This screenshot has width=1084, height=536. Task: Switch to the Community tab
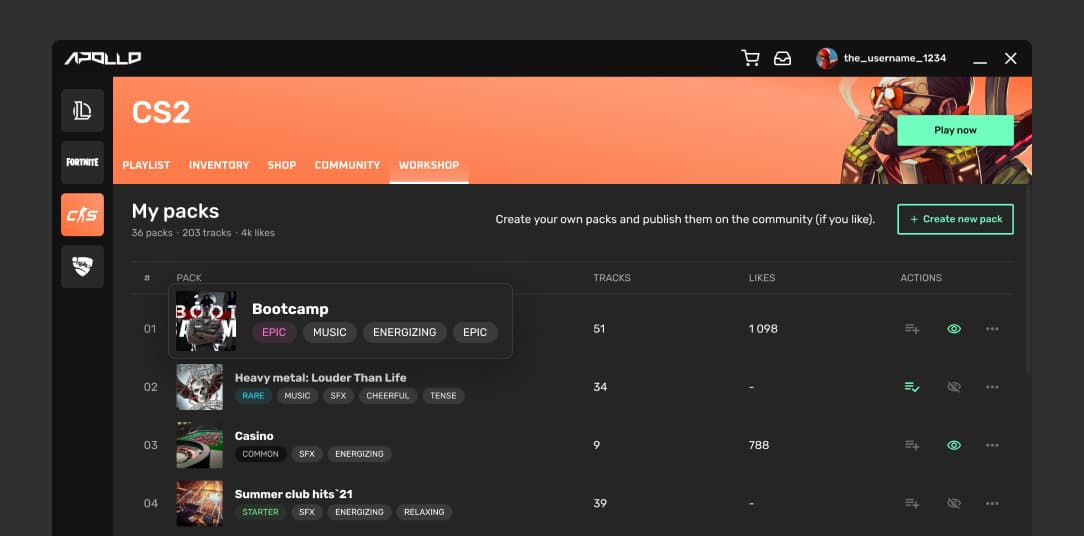pyautogui.click(x=347, y=165)
